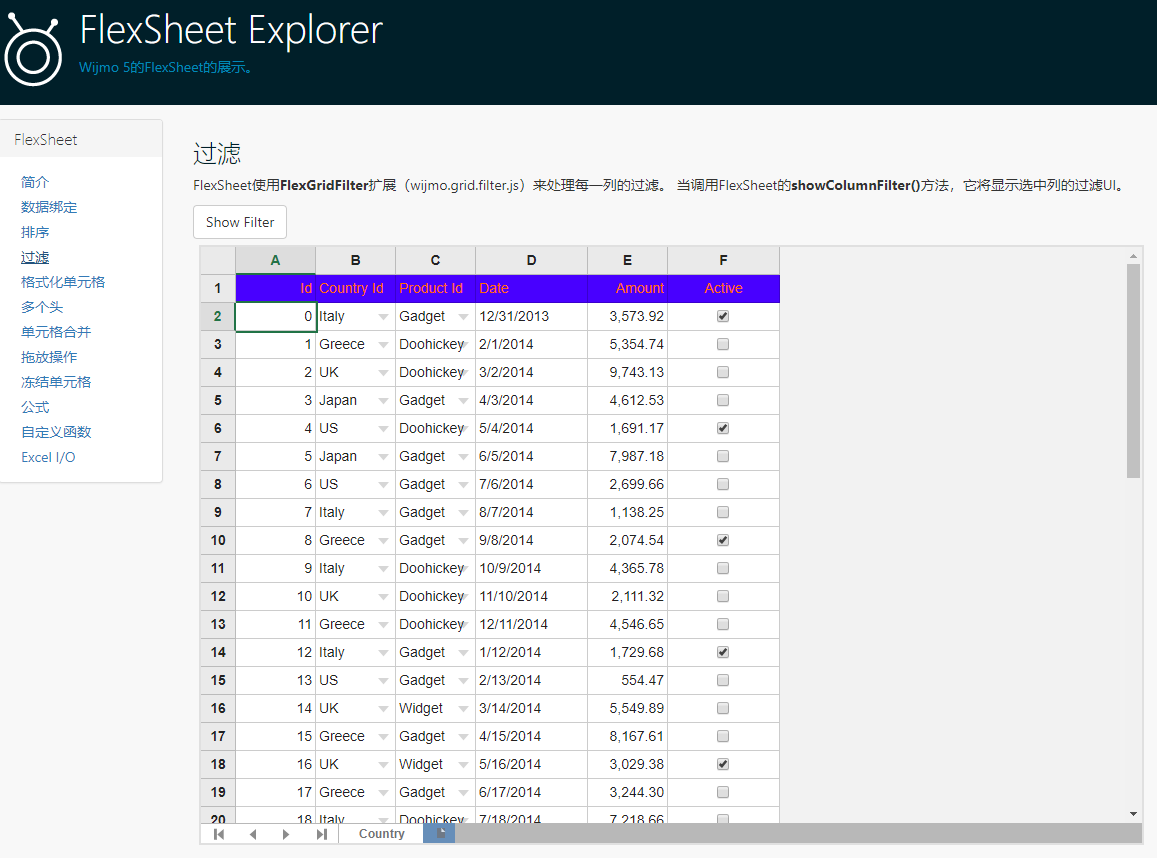Jump to last sheet navigation arrow
Image resolution: width=1157 pixels, height=858 pixels.
(321, 834)
